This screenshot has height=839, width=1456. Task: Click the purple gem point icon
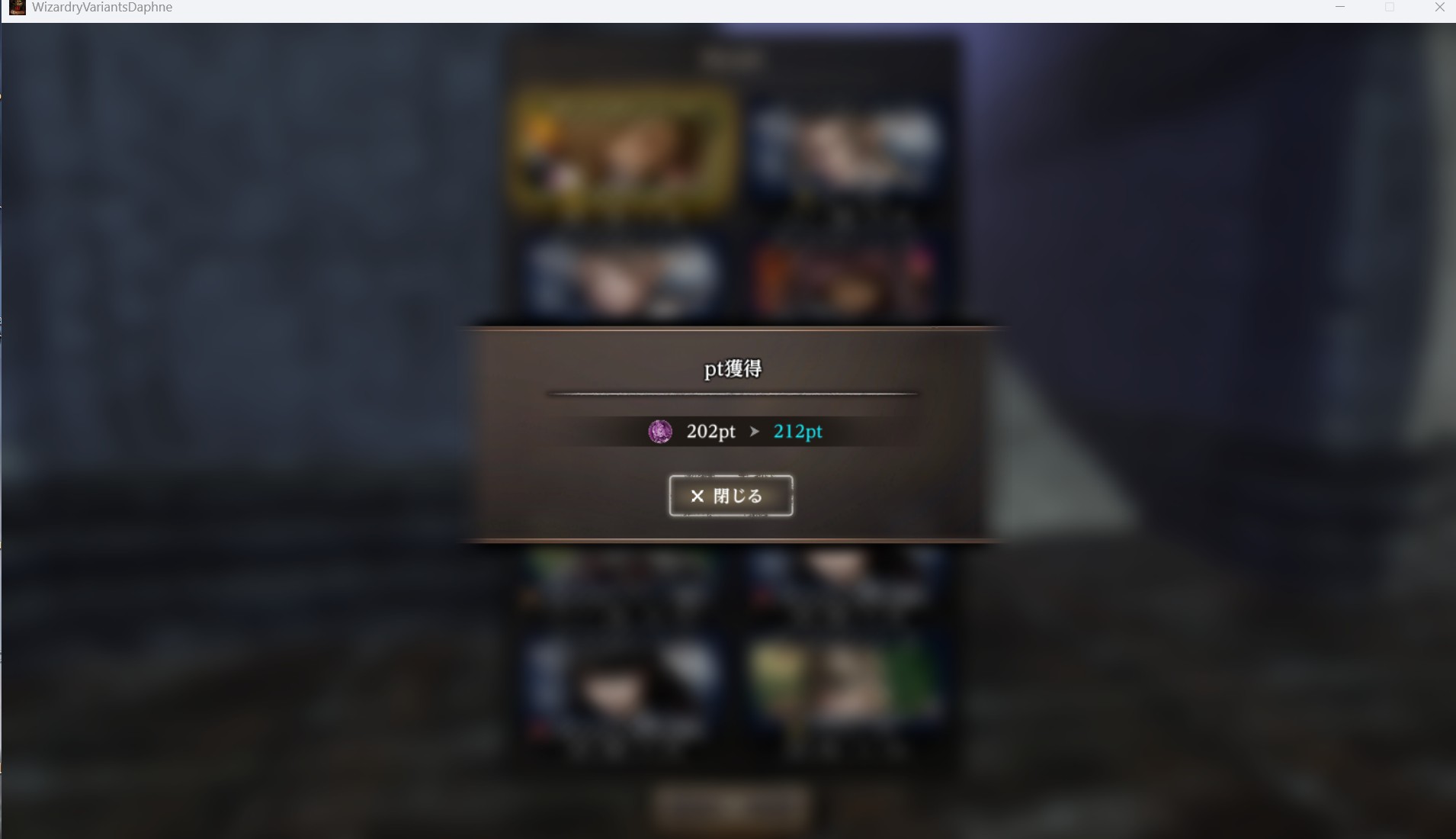click(660, 431)
